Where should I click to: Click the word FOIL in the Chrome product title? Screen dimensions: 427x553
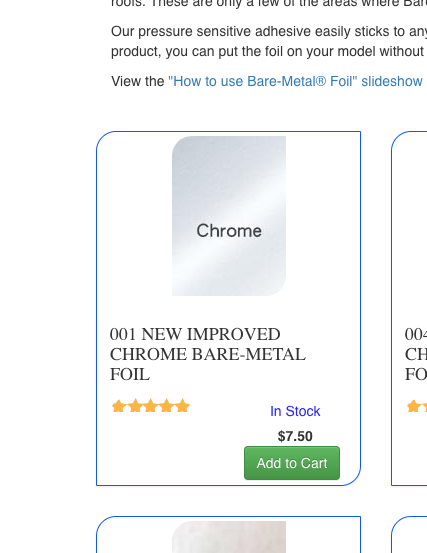tap(130, 374)
